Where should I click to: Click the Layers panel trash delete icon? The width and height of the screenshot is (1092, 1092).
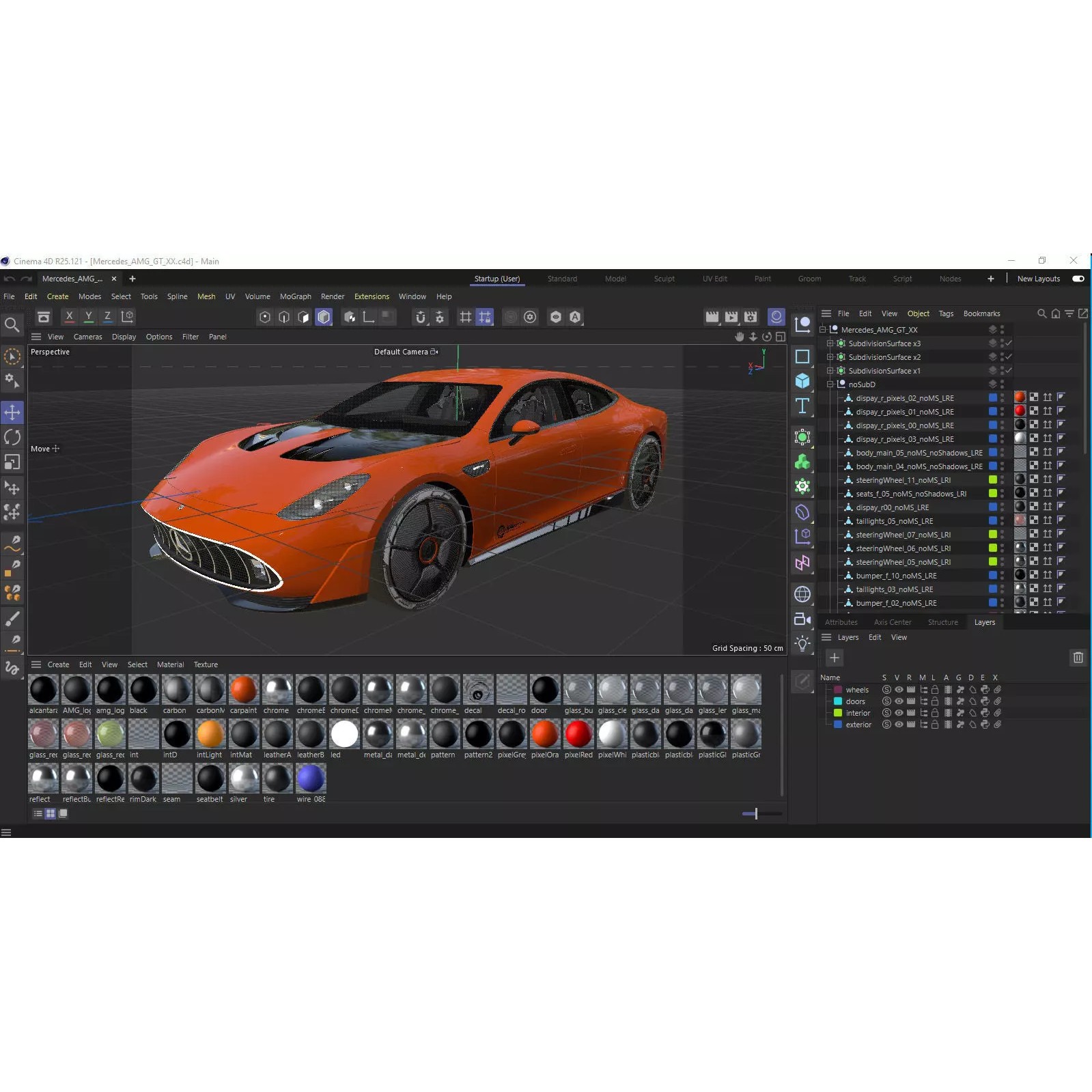1078,658
